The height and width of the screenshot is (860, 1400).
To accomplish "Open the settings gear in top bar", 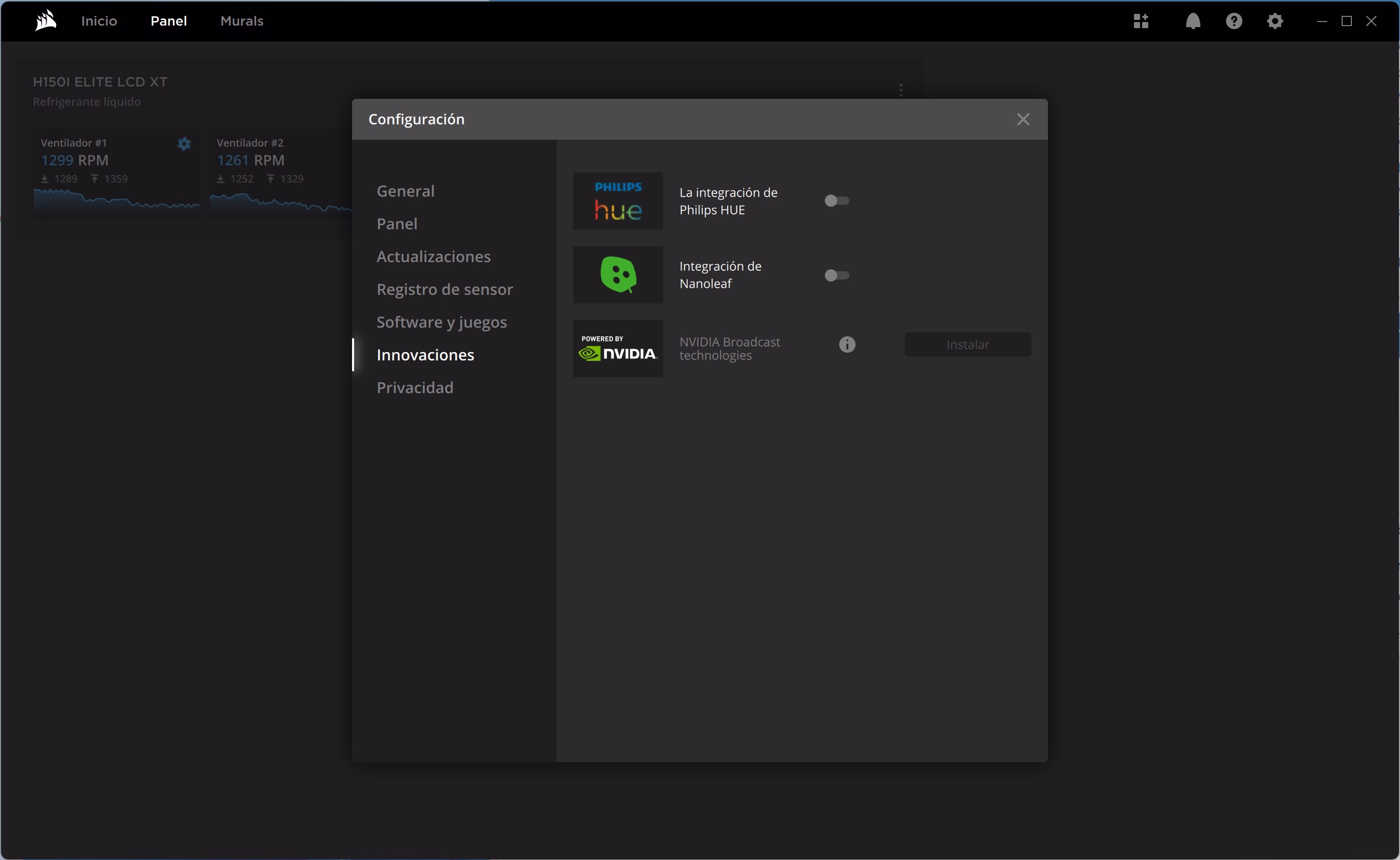I will click(x=1275, y=21).
